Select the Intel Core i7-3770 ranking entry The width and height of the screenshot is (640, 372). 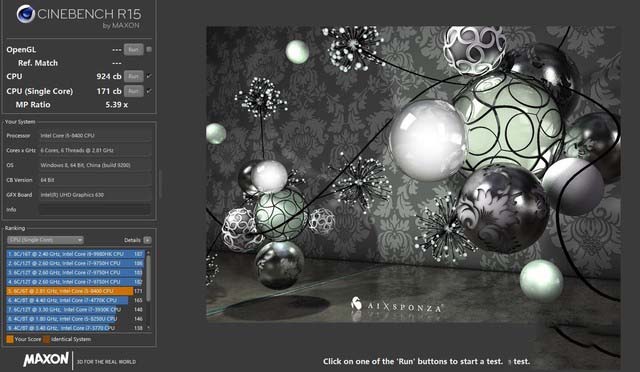(76, 327)
